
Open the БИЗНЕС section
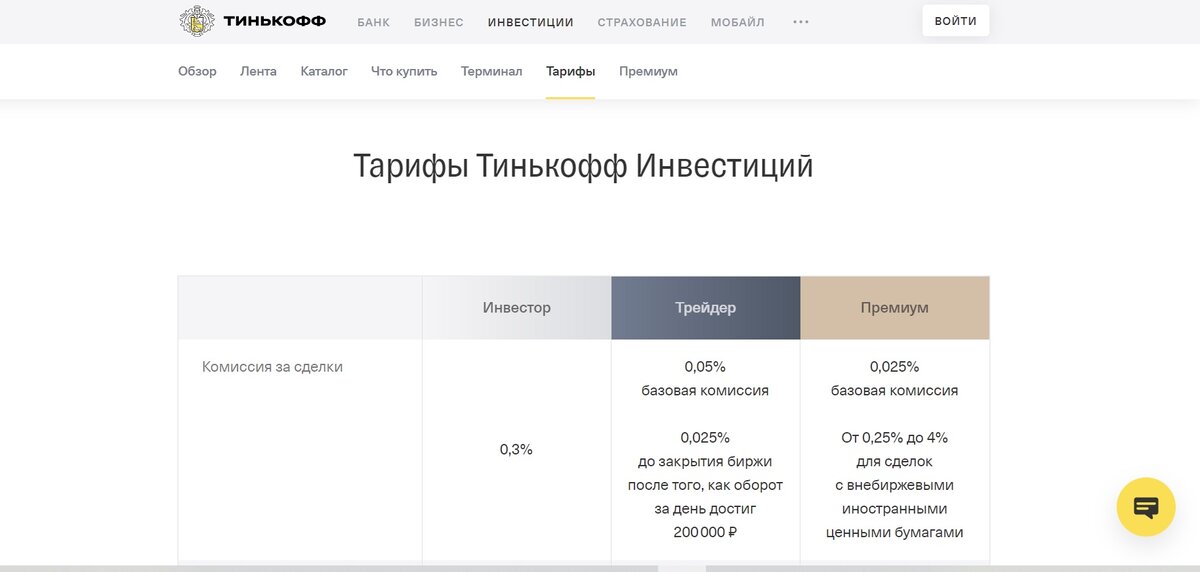tap(439, 22)
